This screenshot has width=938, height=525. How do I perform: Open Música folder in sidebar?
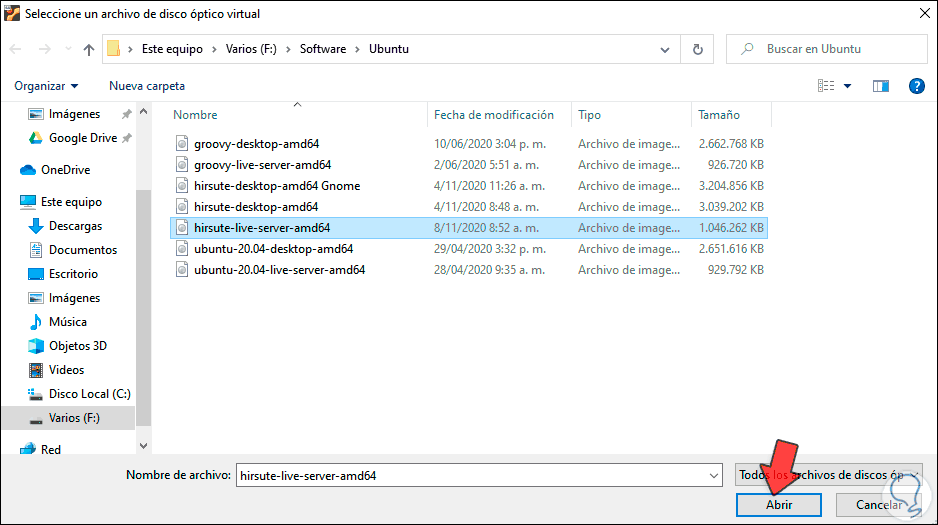point(68,322)
